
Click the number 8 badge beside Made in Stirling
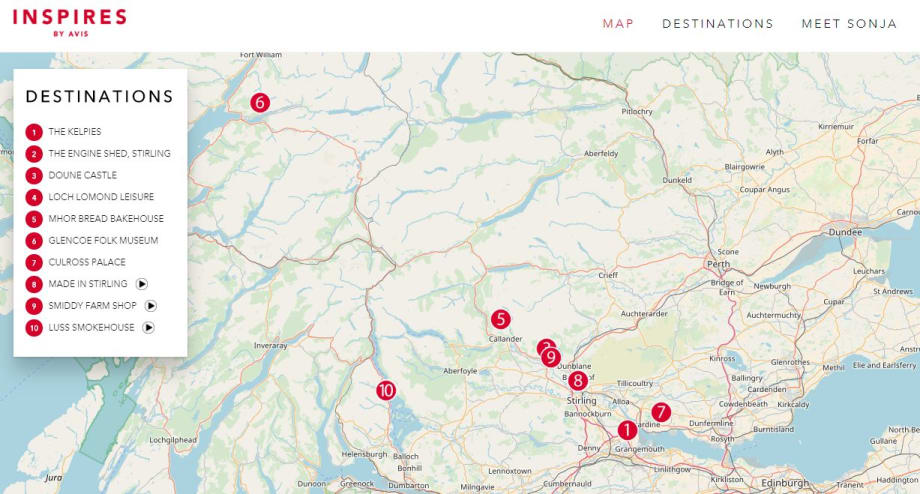pyautogui.click(x=34, y=284)
